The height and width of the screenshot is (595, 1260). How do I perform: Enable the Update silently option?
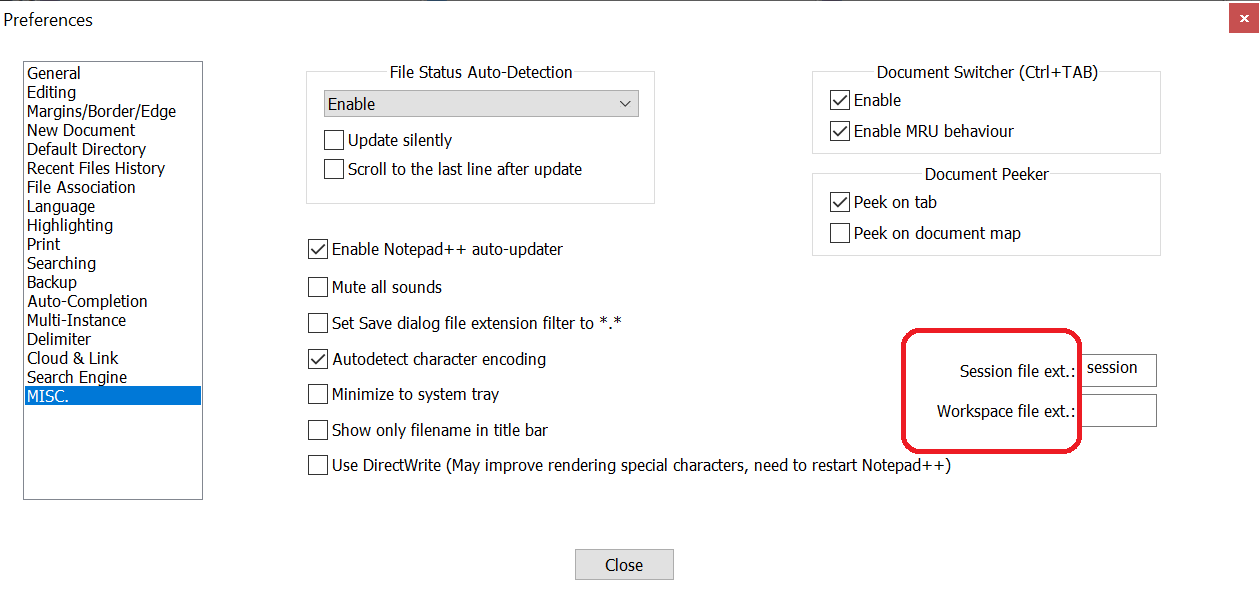pyautogui.click(x=334, y=140)
